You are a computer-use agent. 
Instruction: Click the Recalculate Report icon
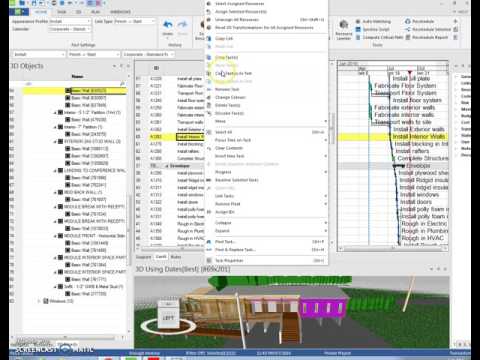408,37
